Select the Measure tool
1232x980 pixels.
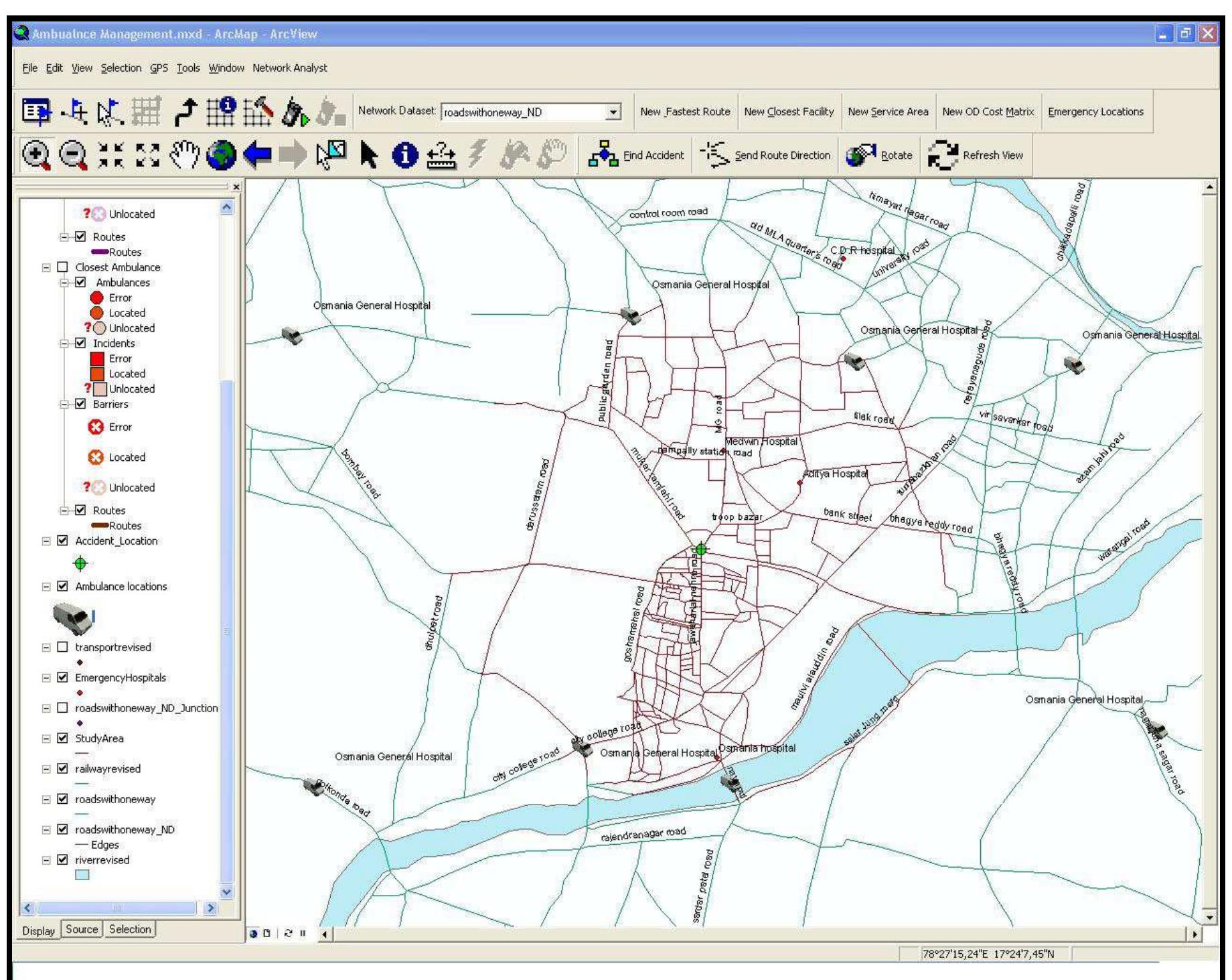point(441,156)
